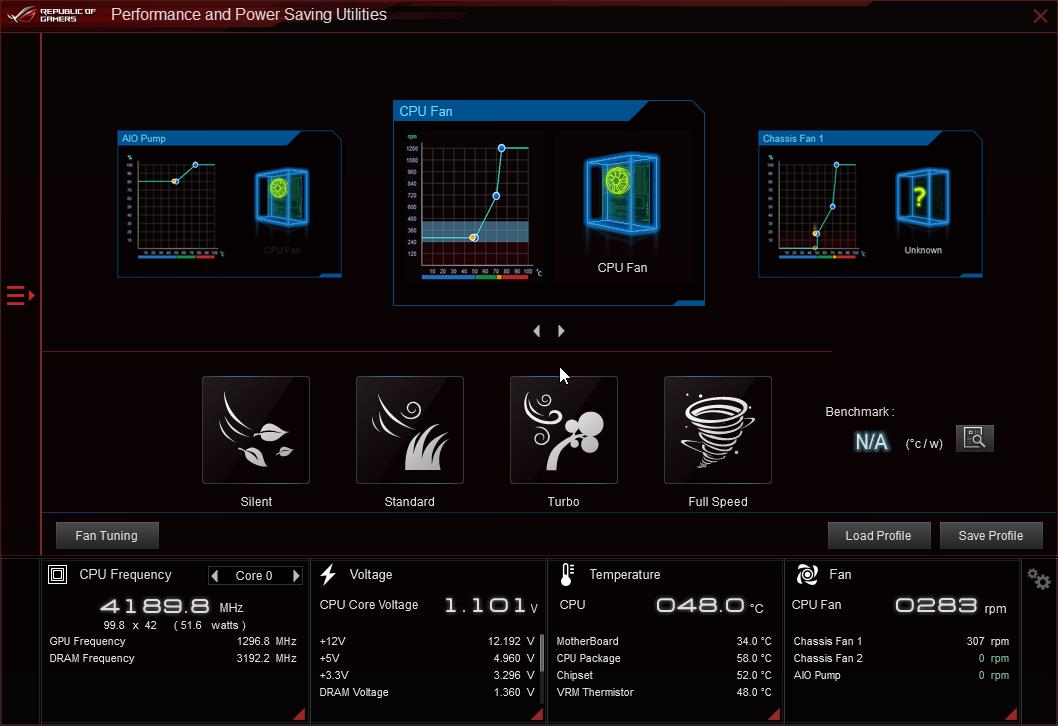The height and width of the screenshot is (726, 1058).
Task: Open the monitor settings gear icon
Action: (x=1039, y=579)
